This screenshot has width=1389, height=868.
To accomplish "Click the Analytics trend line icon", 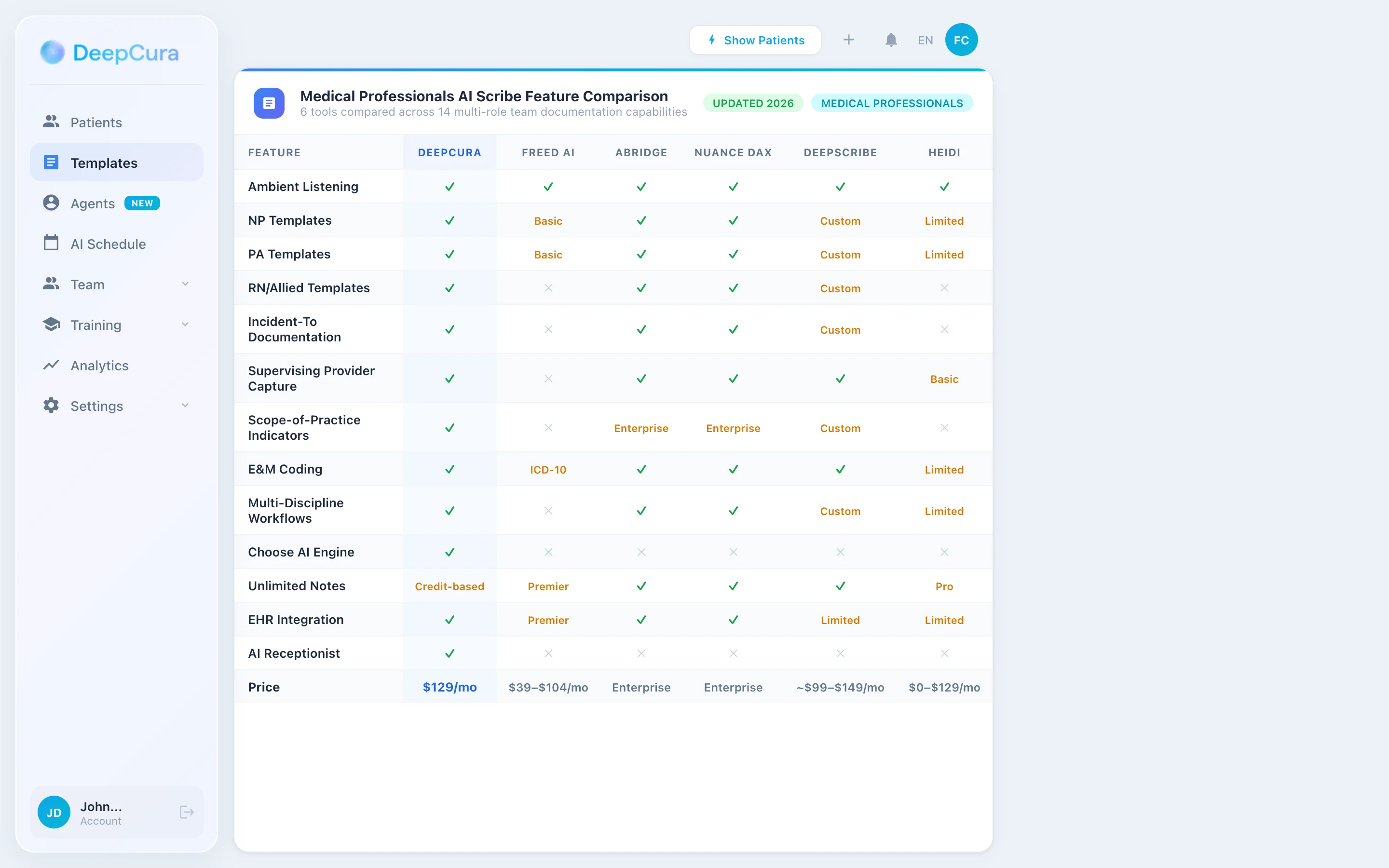I will [51, 365].
